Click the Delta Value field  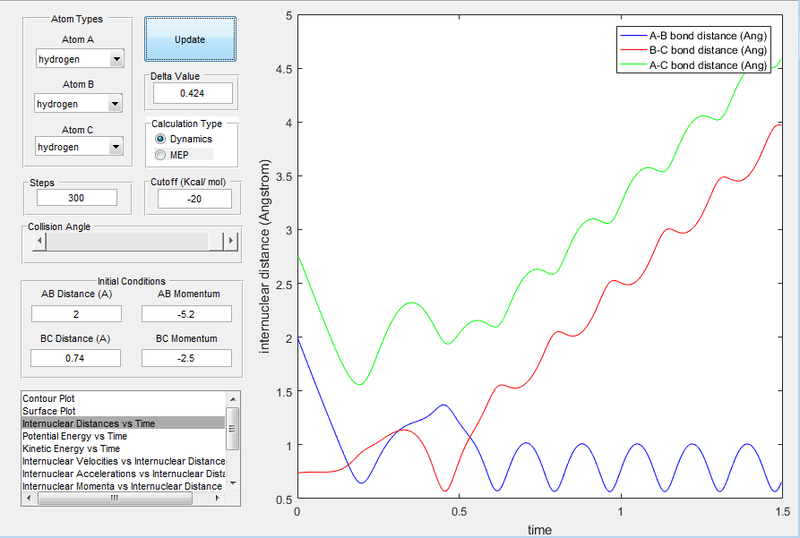(x=193, y=93)
